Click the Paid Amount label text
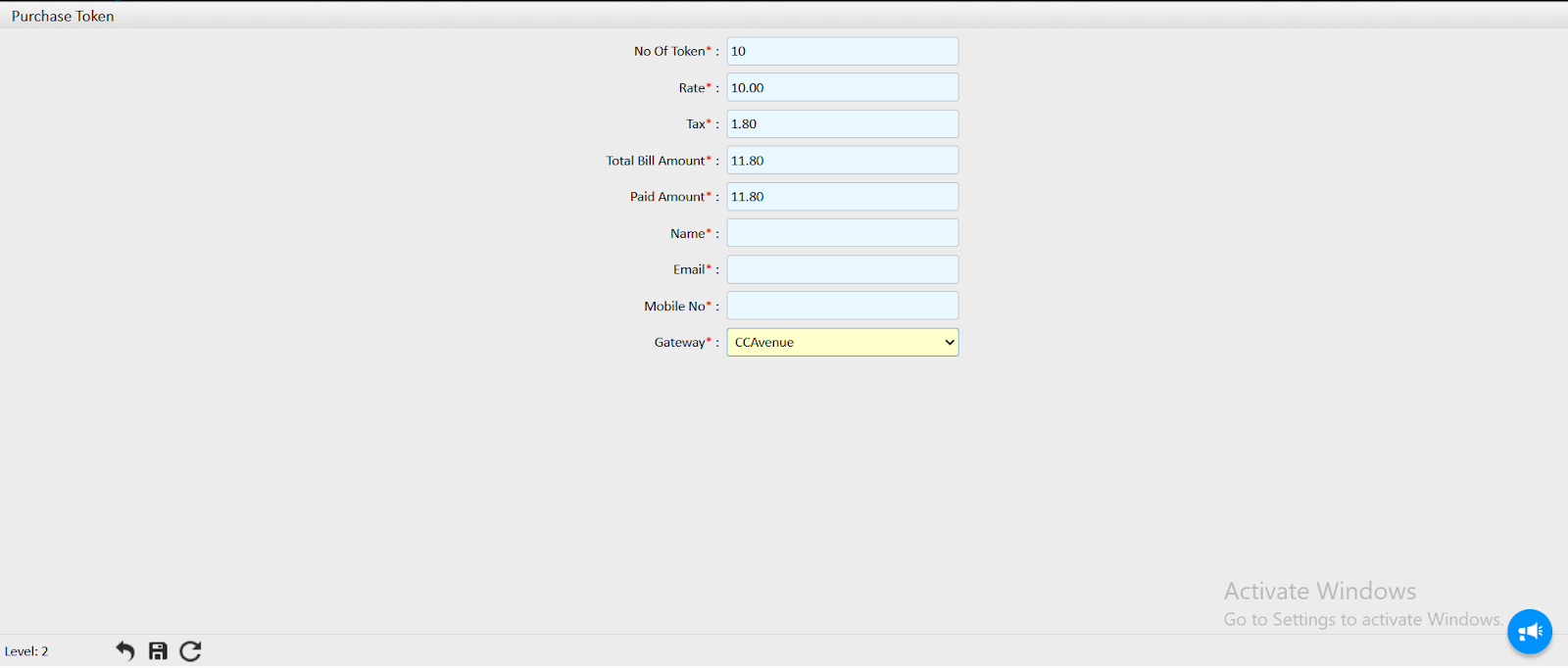Image resolution: width=1568 pixels, height=668 pixels. (667, 197)
